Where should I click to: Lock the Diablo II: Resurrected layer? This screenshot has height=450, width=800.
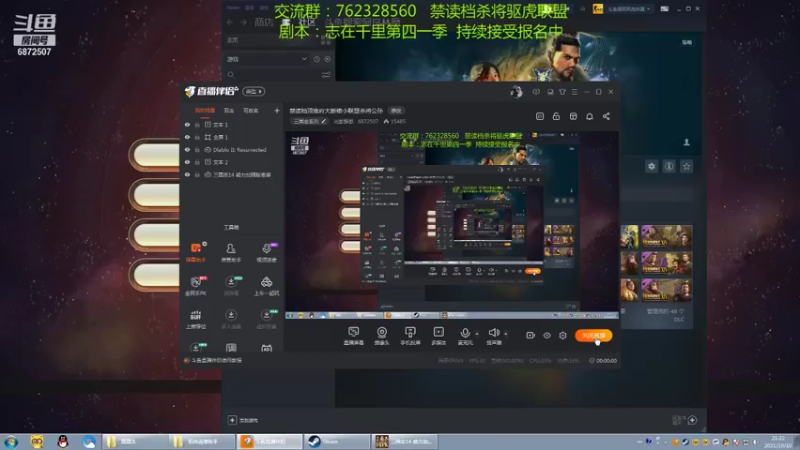coord(197,150)
